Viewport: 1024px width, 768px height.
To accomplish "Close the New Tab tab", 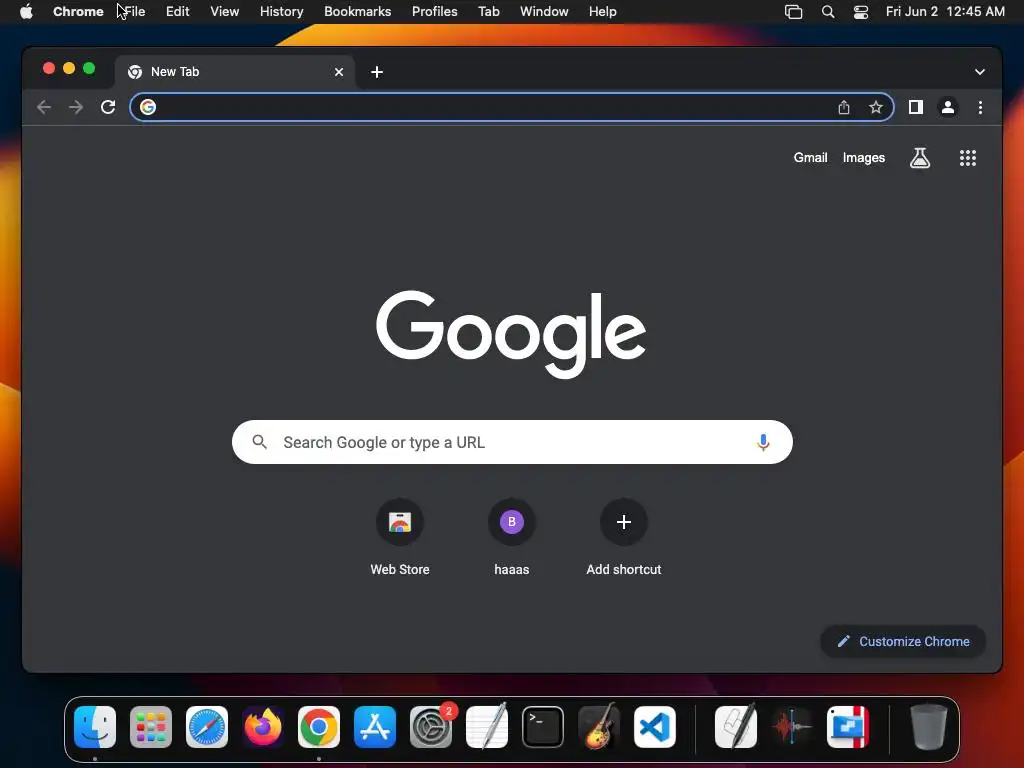I will (x=339, y=72).
